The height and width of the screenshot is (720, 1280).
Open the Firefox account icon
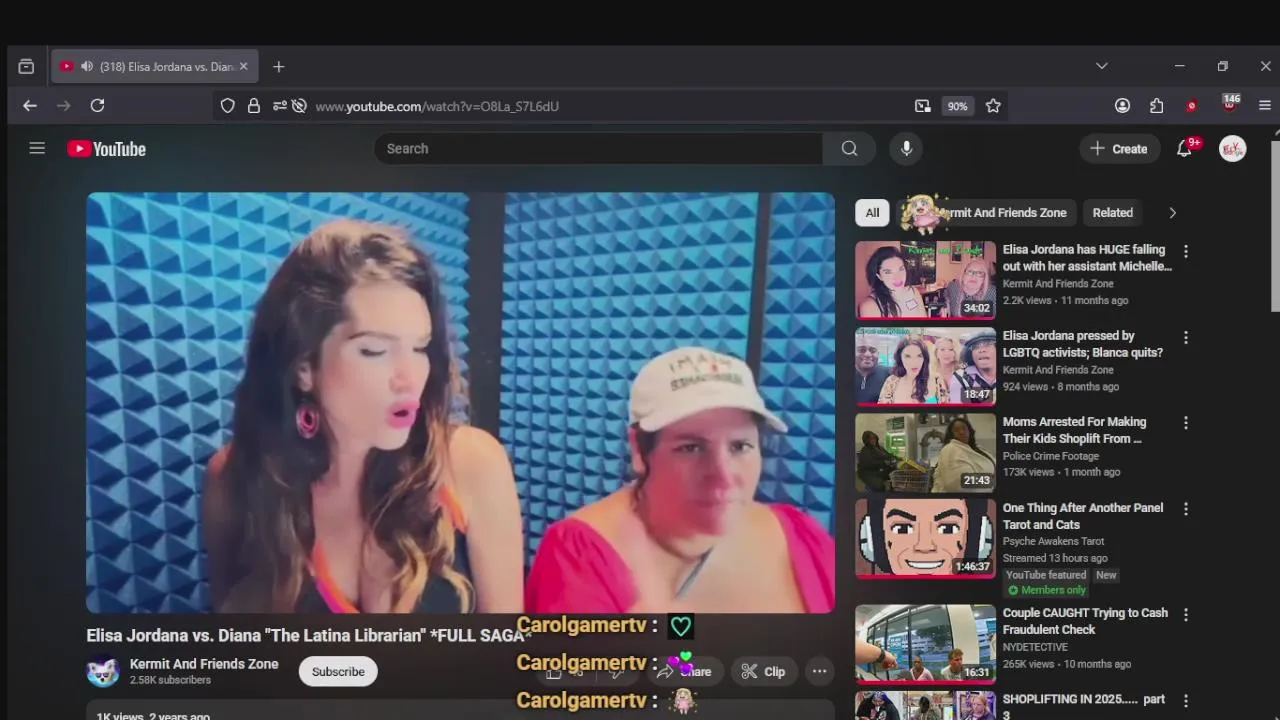pos(1122,105)
